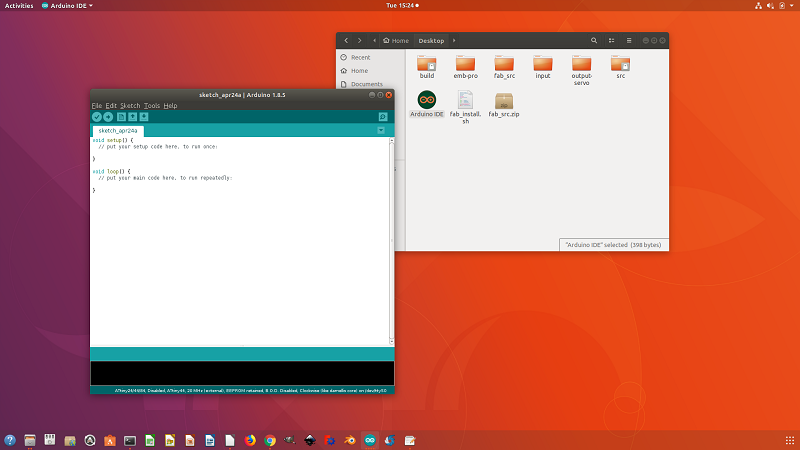This screenshot has height=450, width=800.
Task: Click the Home path button in Files
Action: [396, 40]
